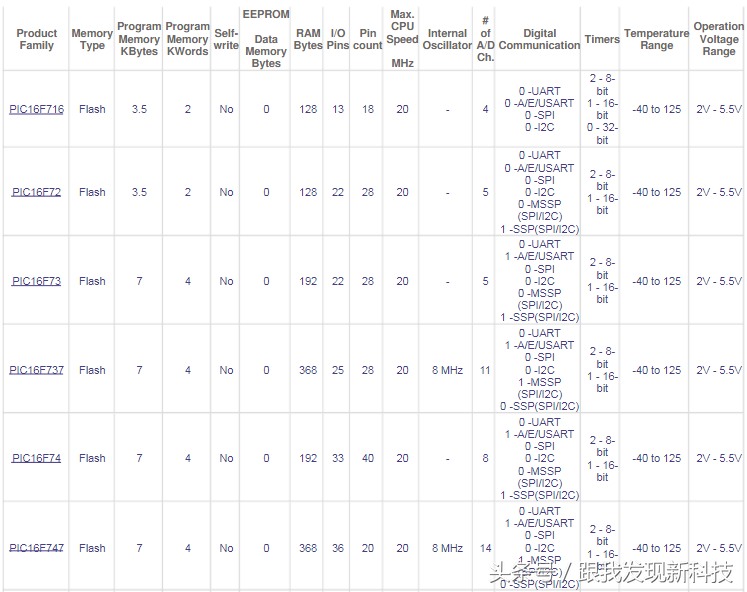Select A/D channels value 8 for PIC16F74
This screenshot has height=592, width=747.
pos(485,458)
